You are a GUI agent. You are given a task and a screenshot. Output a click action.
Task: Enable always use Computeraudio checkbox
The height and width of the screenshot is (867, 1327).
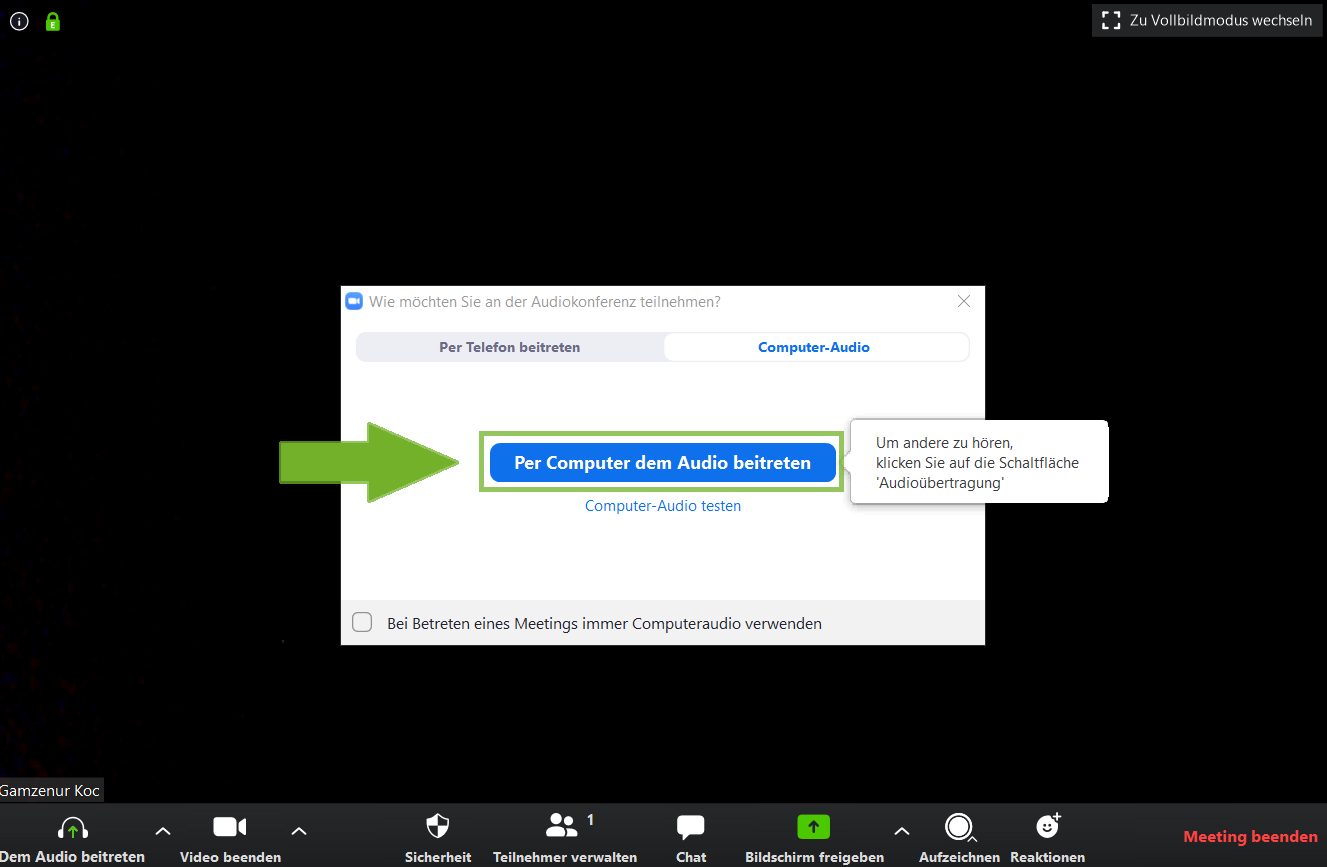click(x=362, y=623)
